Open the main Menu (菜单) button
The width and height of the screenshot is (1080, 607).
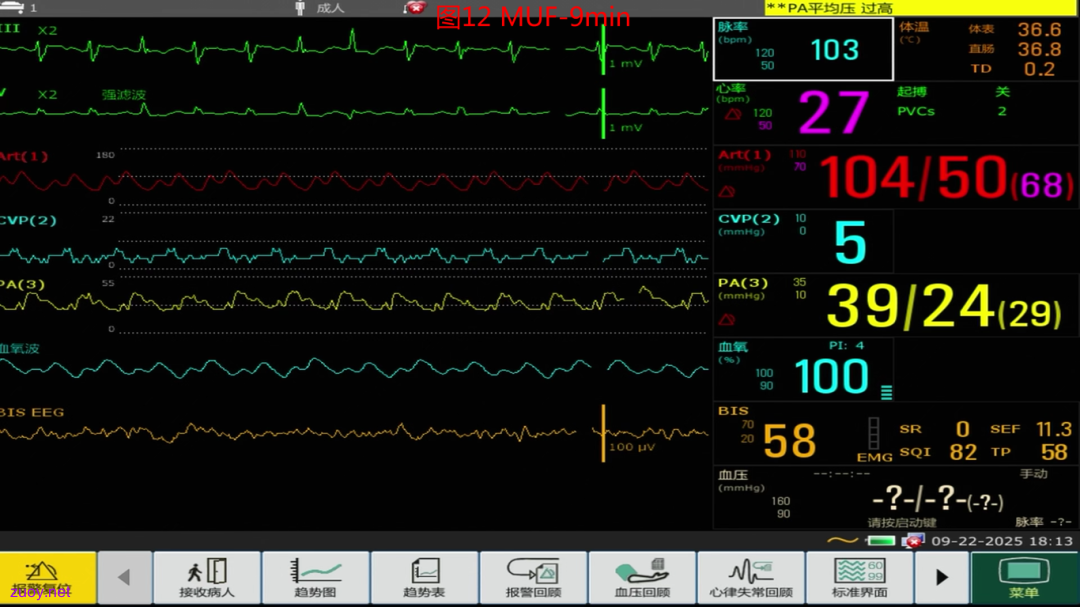pyautogui.click(x=1024, y=577)
